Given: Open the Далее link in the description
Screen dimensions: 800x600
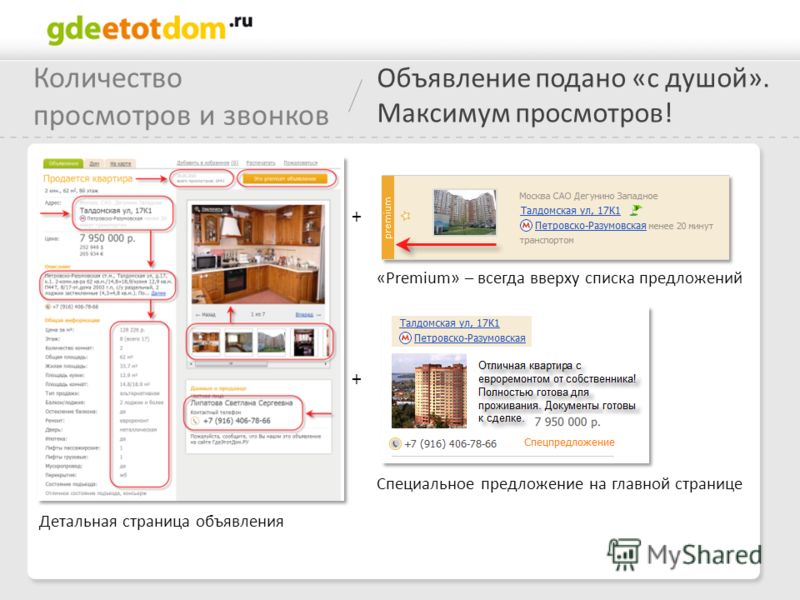Looking at the screenshot, I should click(159, 293).
